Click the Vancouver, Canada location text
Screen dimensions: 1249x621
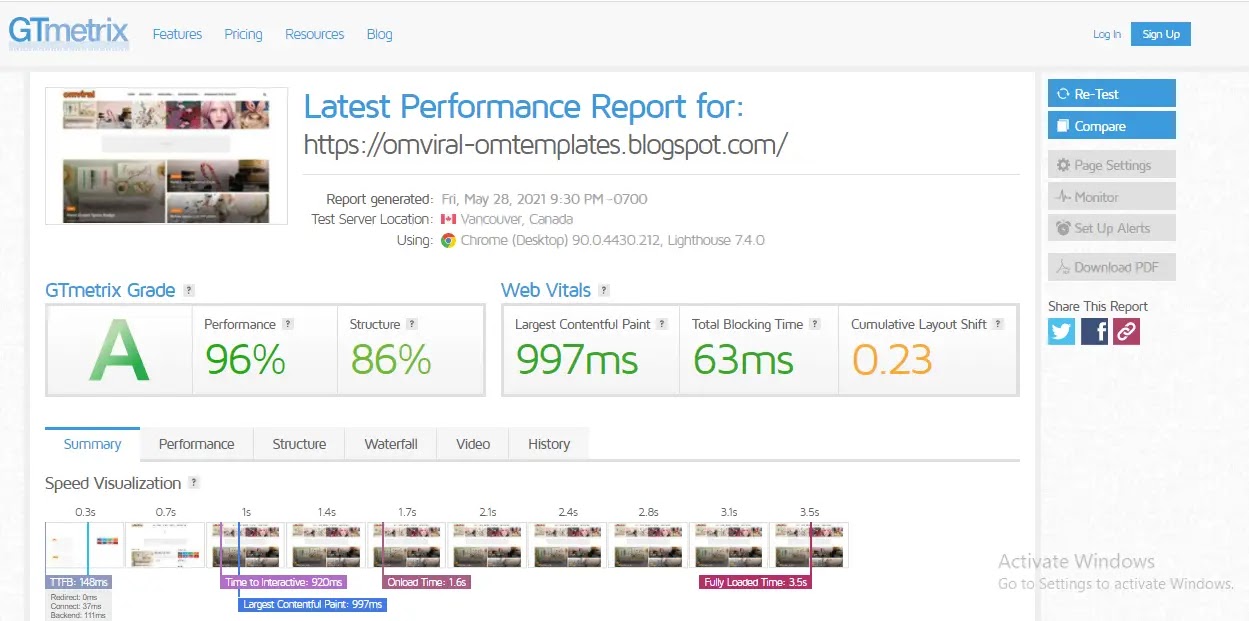(517, 219)
